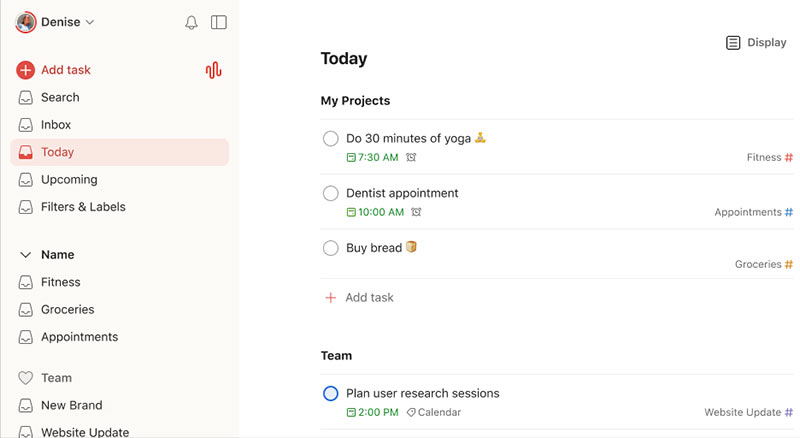Open the notifications bell
The width and height of the screenshot is (800, 438).
(192, 23)
